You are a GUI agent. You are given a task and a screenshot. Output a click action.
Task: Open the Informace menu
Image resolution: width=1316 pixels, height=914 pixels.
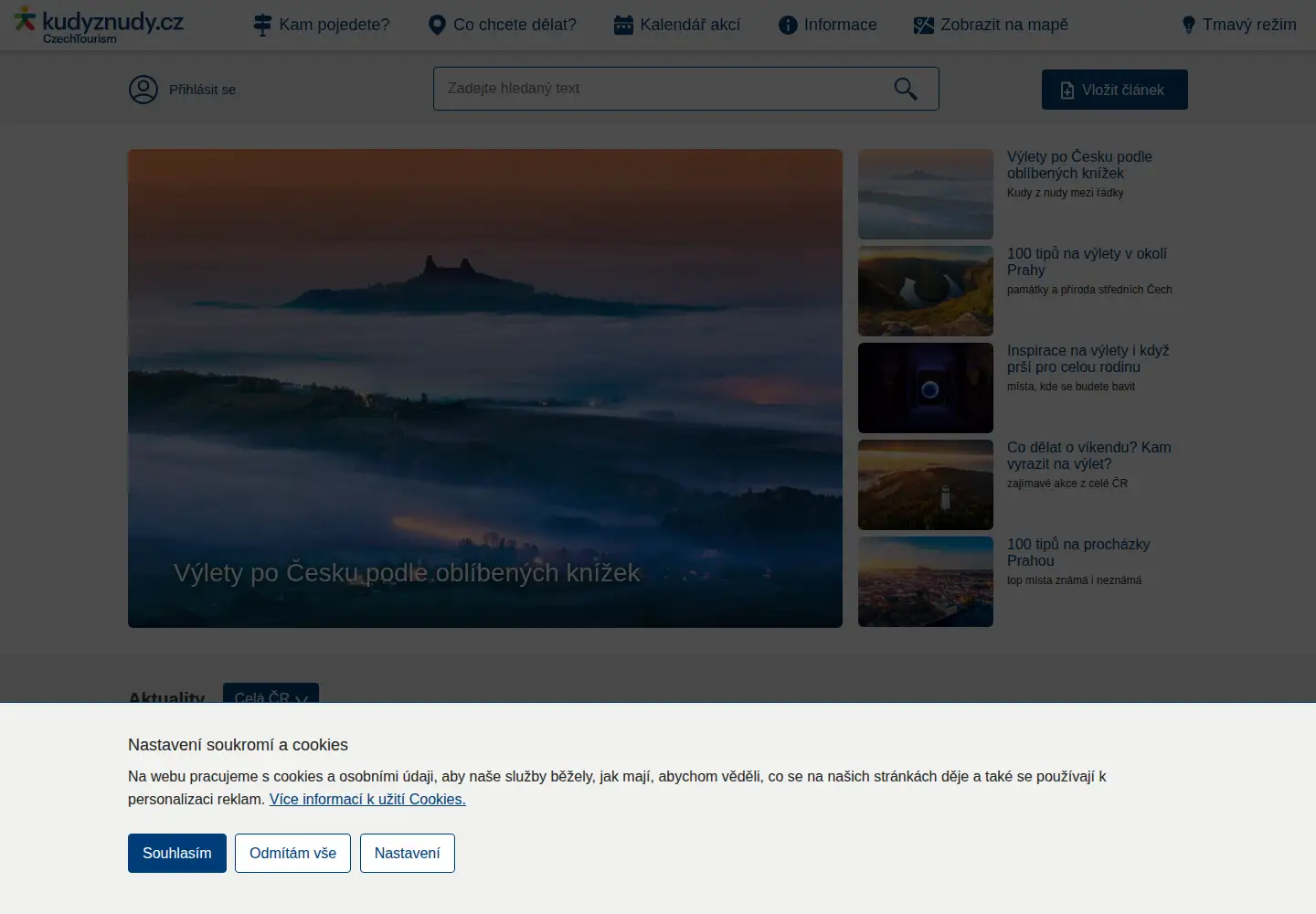click(x=828, y=25)
